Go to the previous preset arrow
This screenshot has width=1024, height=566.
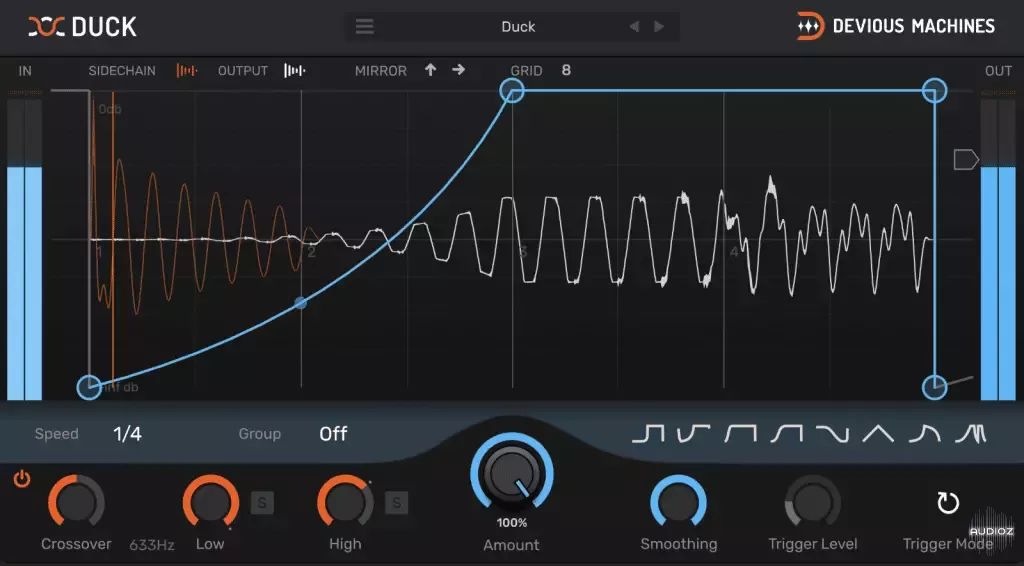pyautogui.click(x=633, y=27)
